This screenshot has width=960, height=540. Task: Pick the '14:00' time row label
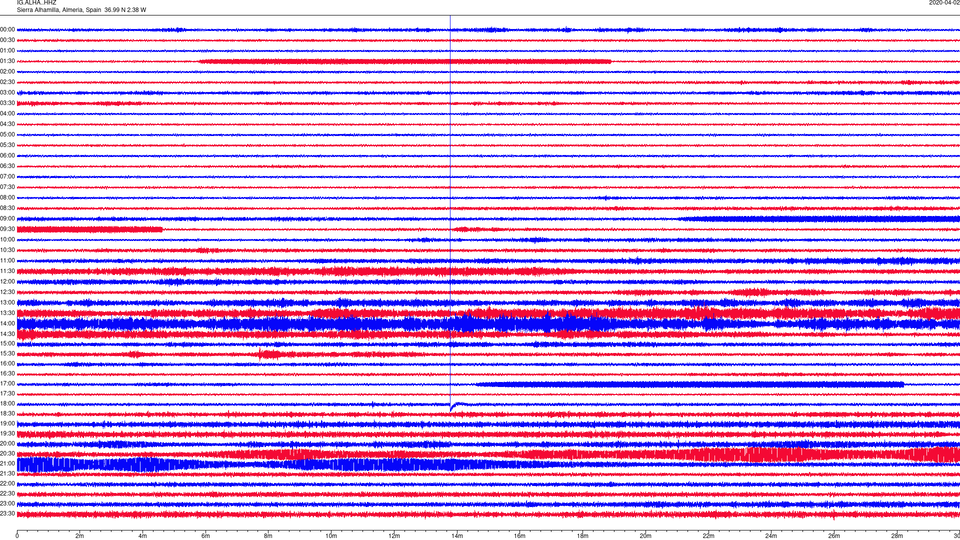(x=7, y=323)
